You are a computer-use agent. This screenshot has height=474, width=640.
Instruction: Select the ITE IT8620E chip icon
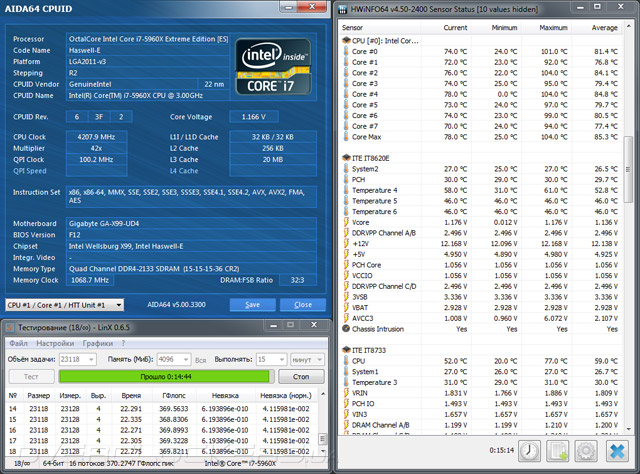pyautogui.click(x=346, y=158)
